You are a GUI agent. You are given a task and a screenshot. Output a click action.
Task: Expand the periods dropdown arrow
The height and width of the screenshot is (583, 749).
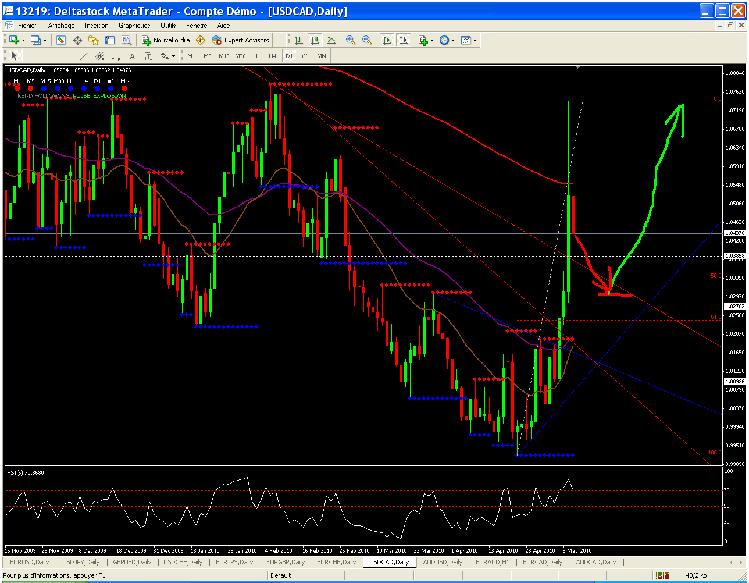[x=453, y=40]
